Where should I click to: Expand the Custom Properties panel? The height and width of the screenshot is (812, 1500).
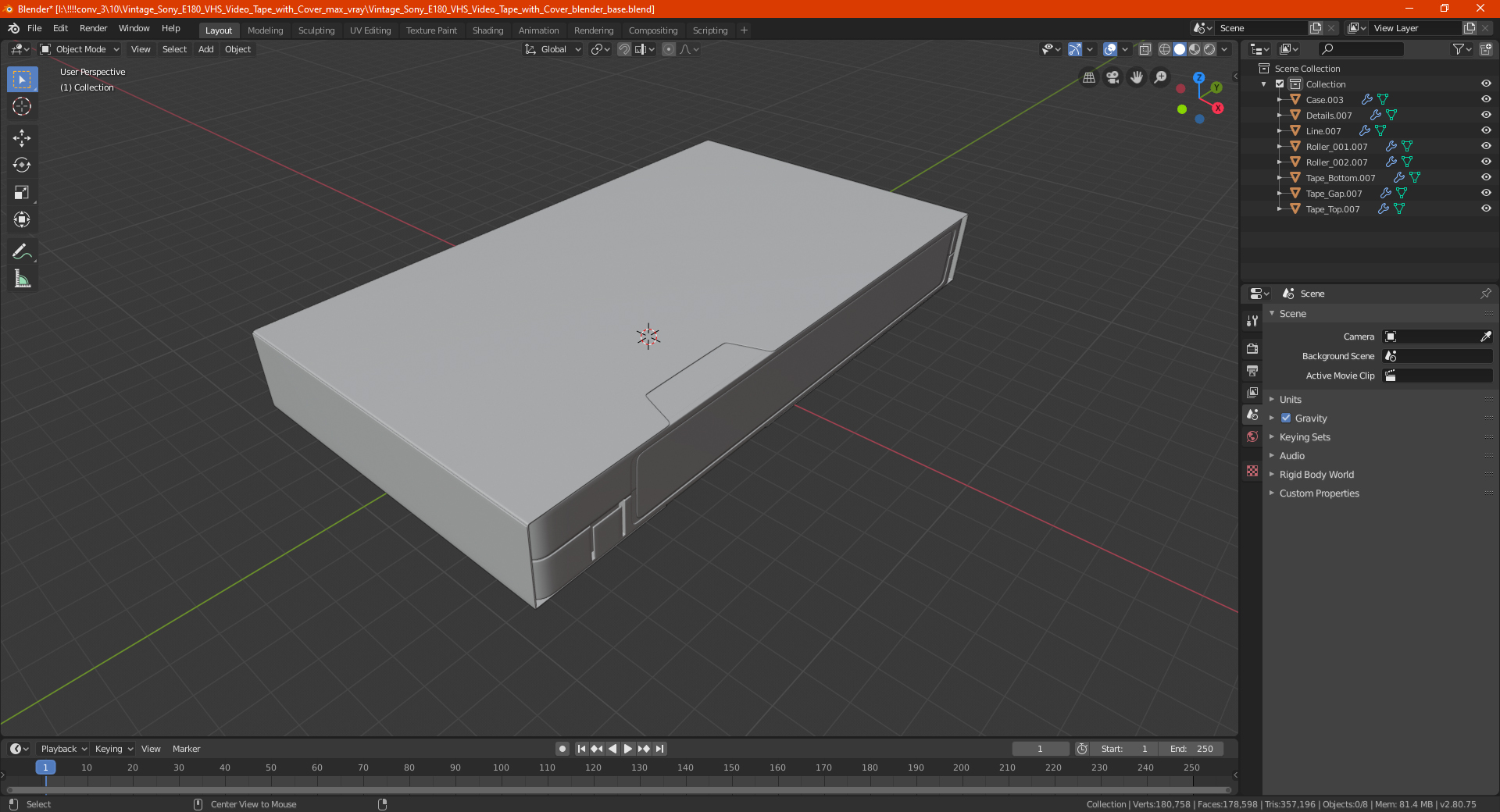pyautogui.click(x=1319, y=493)
